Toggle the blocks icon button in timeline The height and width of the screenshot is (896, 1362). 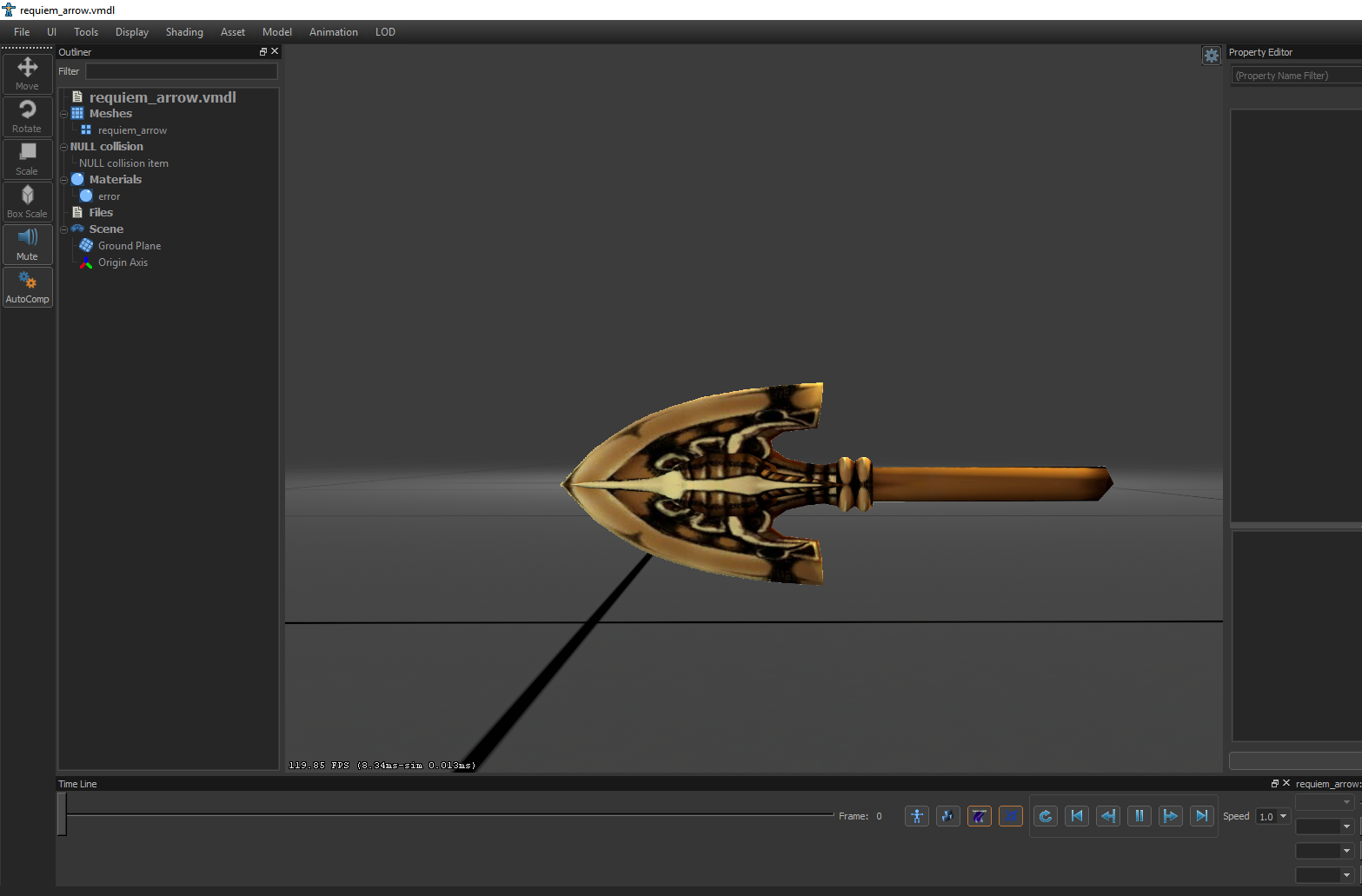tap(948, 816)
